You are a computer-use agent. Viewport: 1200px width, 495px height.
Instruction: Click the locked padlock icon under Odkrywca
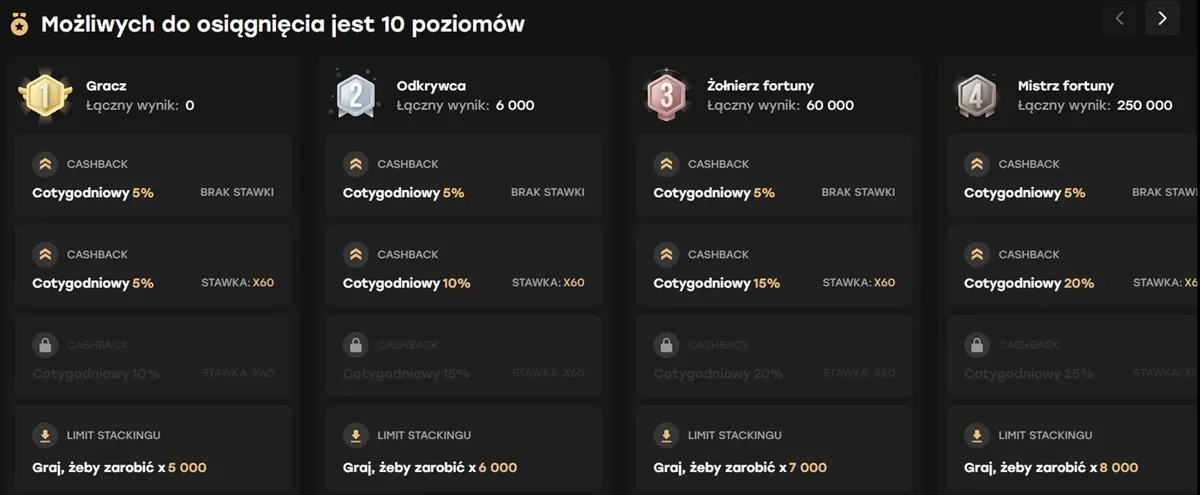coord(355,345)
